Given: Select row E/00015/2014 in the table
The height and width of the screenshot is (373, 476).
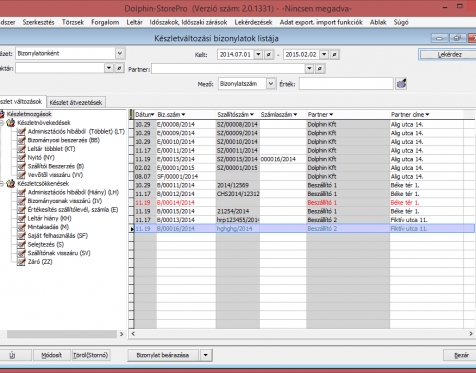Looking at the screenshot, I should [304, 159].
